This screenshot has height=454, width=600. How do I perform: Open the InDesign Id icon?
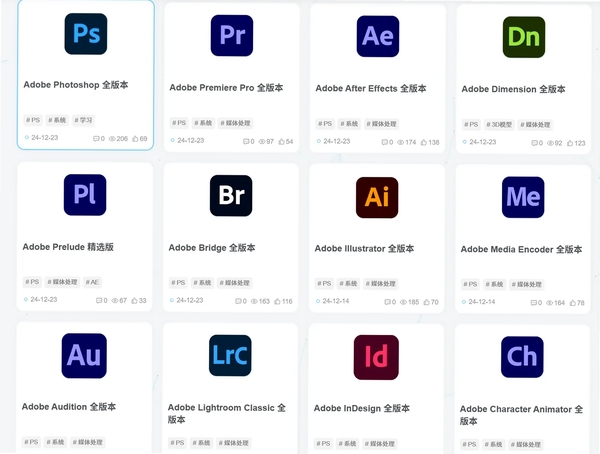pyautogui.click(x=376, y=358)
